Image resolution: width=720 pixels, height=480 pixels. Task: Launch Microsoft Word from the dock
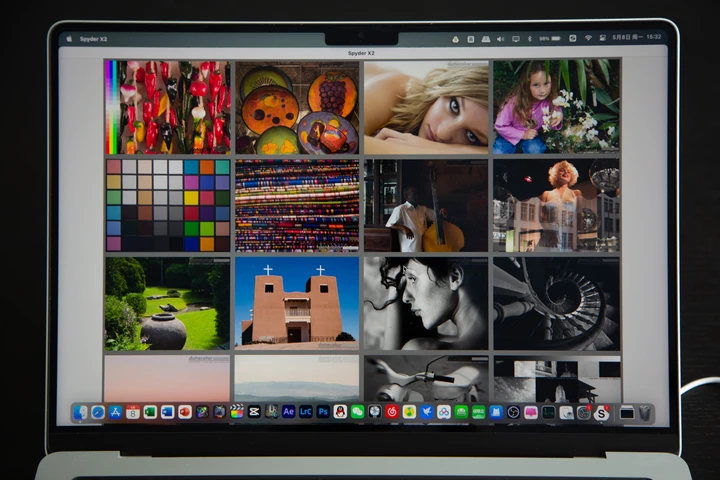coord(168,412)
